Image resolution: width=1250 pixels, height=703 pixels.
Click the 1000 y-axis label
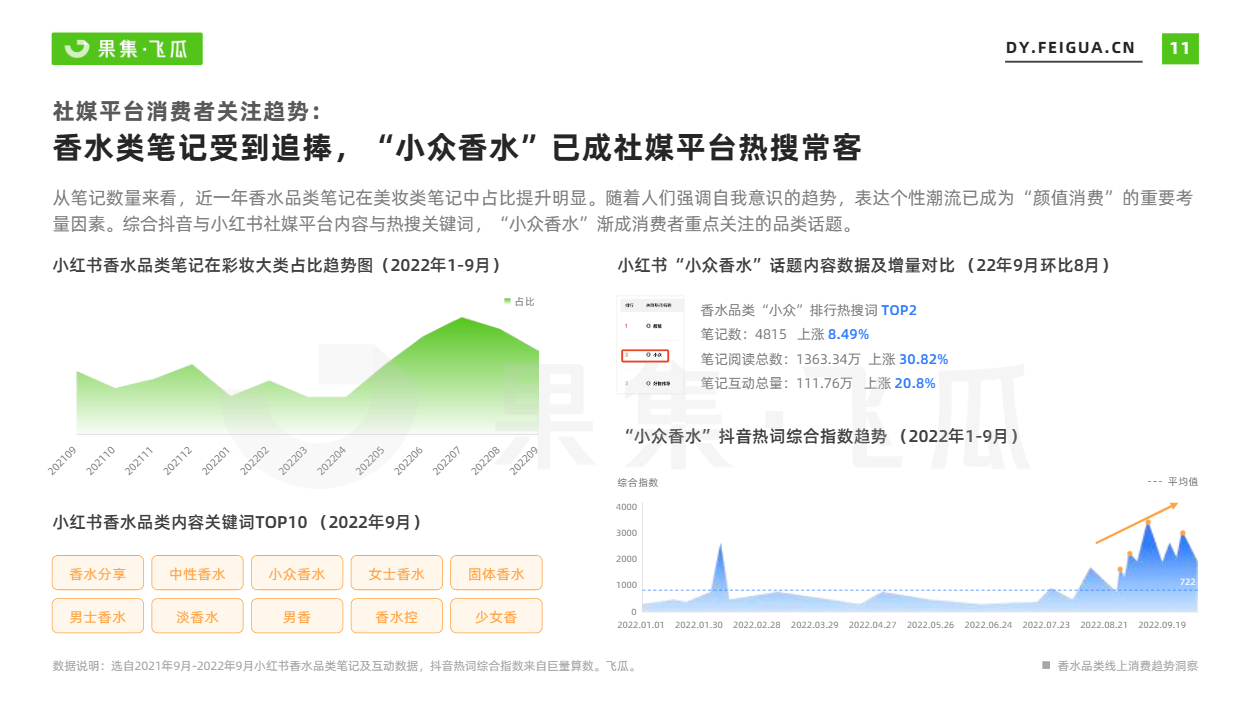click(626, 585)
